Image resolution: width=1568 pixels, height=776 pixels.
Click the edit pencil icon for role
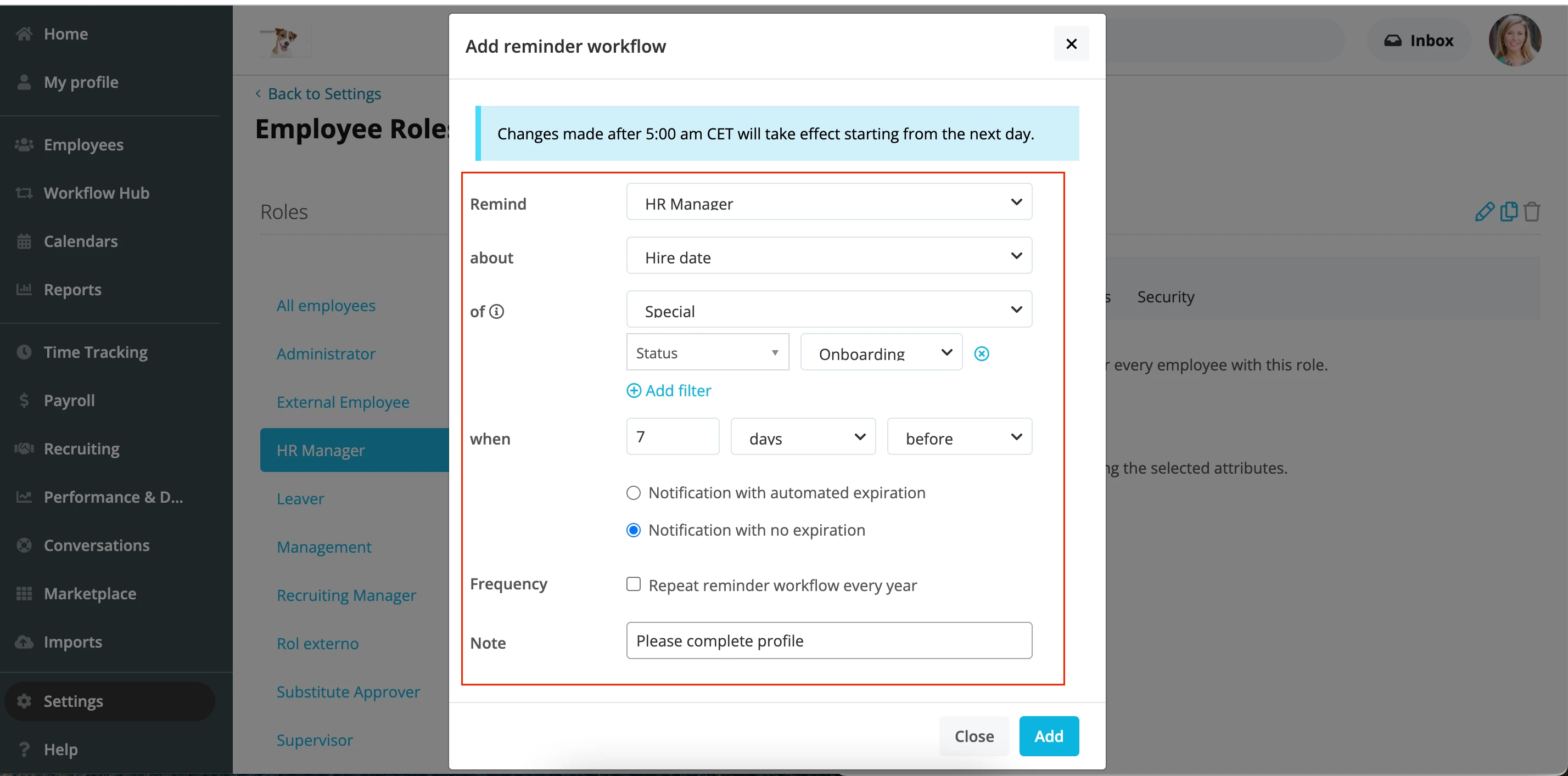[x=1484, y=212]
